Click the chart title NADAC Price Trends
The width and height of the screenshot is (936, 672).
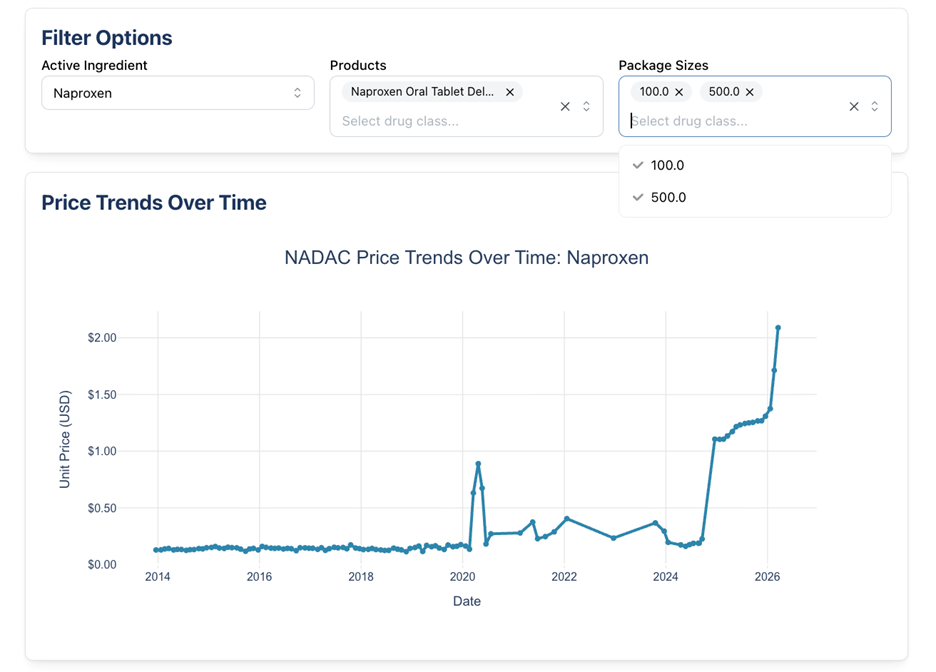[x=466, y=258]
